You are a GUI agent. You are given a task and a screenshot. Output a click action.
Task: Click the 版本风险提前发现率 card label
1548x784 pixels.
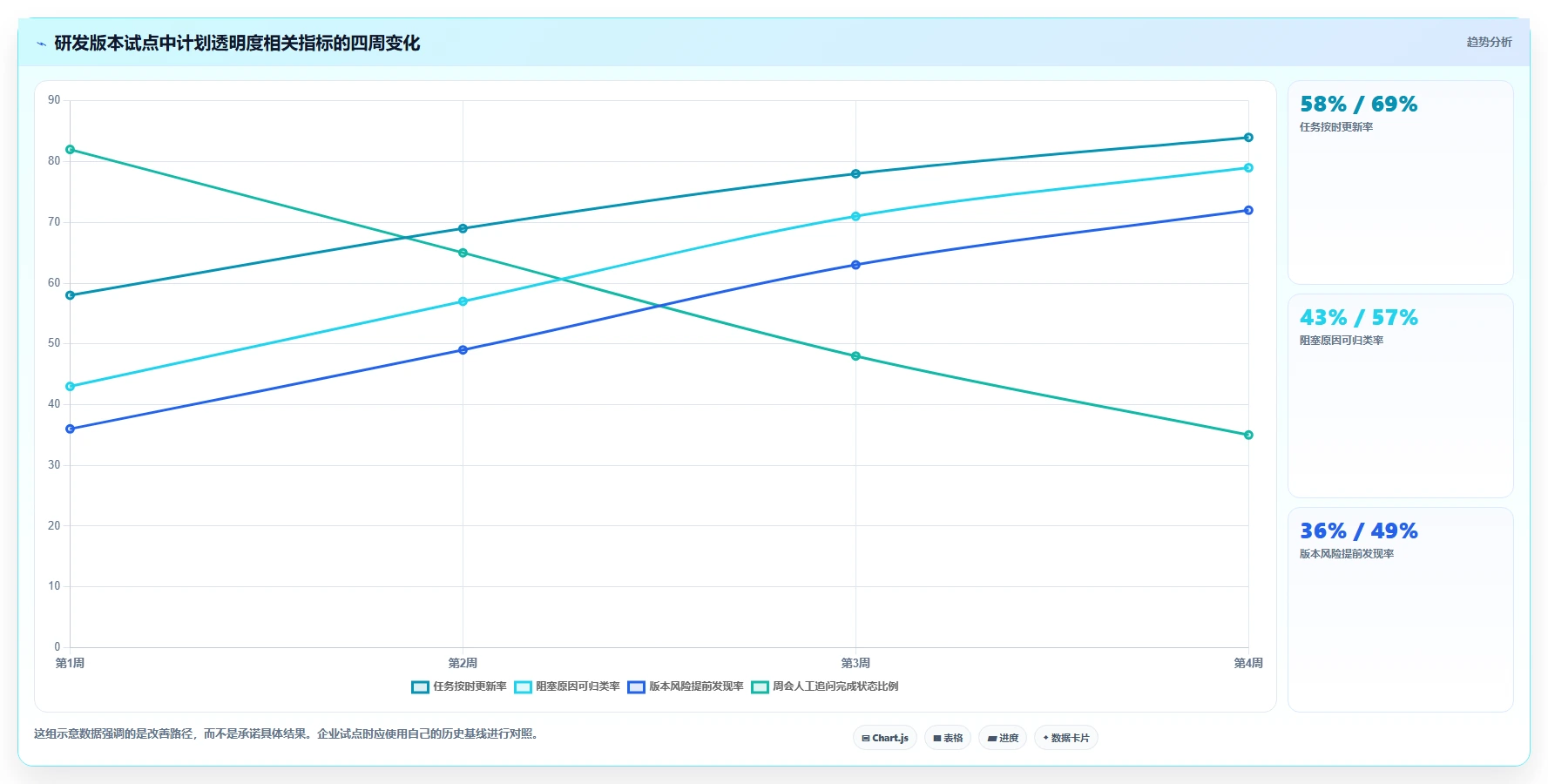[1347, 554]
